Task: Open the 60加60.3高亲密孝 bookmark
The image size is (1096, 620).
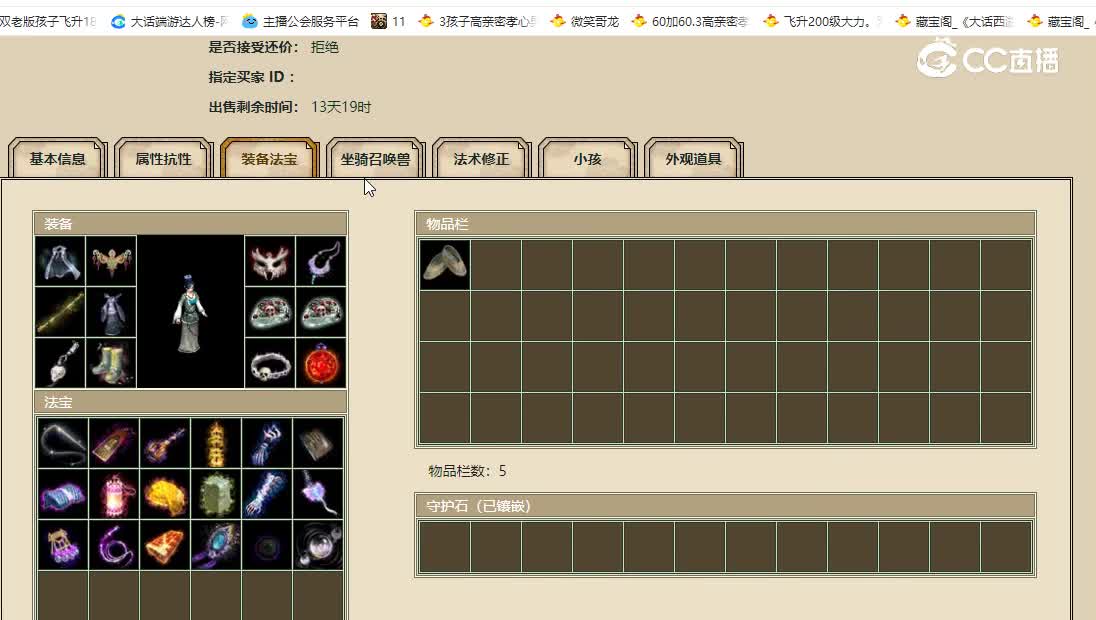Action: coord(689,22)
